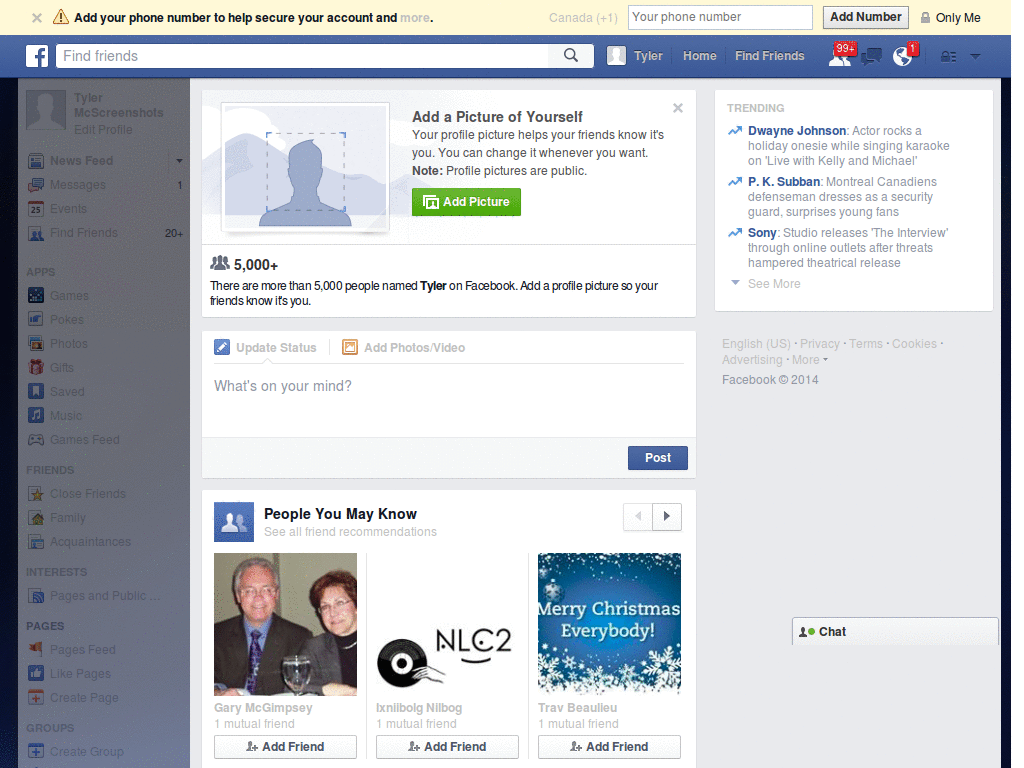Click the profile picture placeholder image
The height and width of the screenshot is (768, 1024).
(x=305, y=167)
